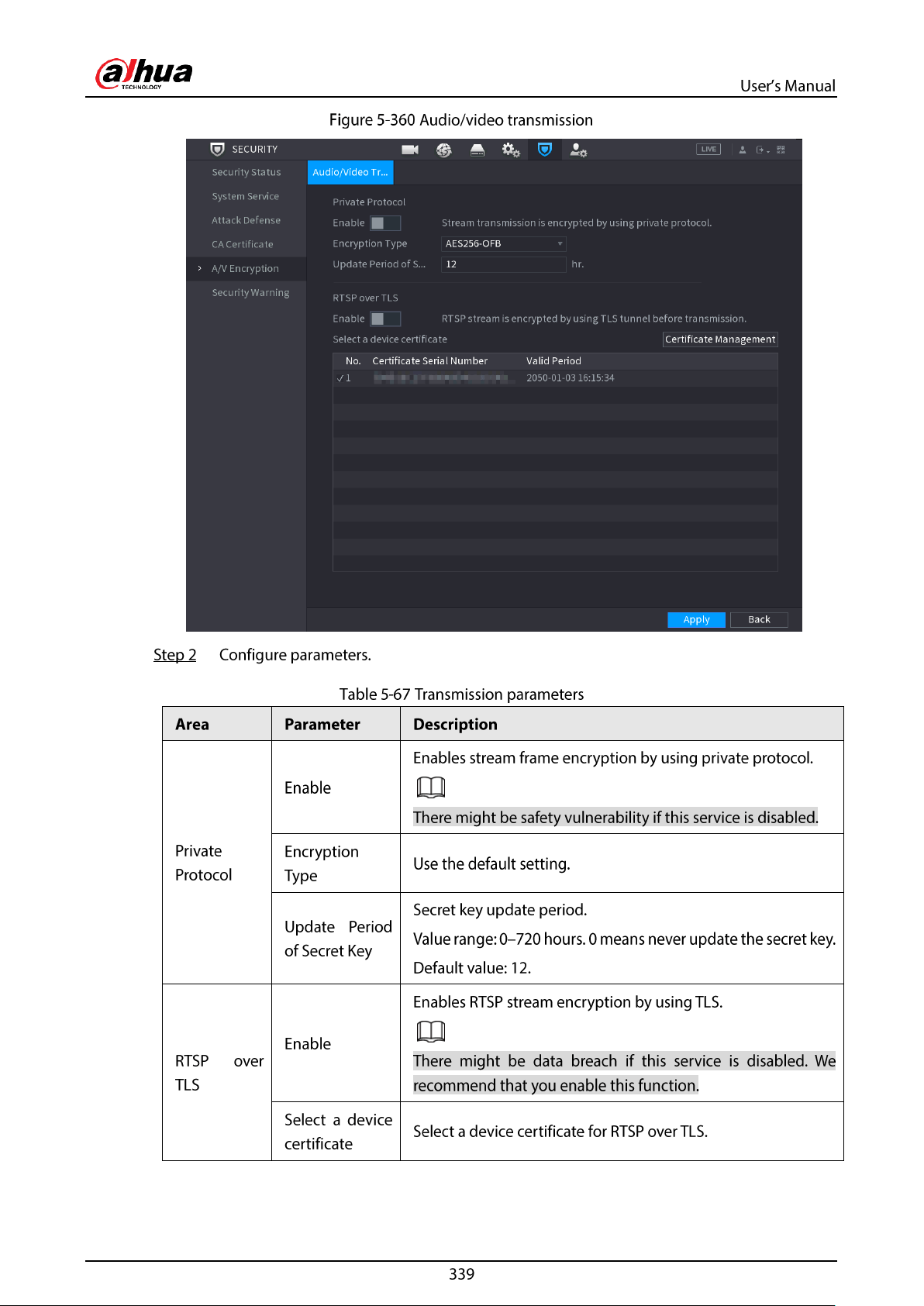Click the Certificate Management button

click(720, 339)
